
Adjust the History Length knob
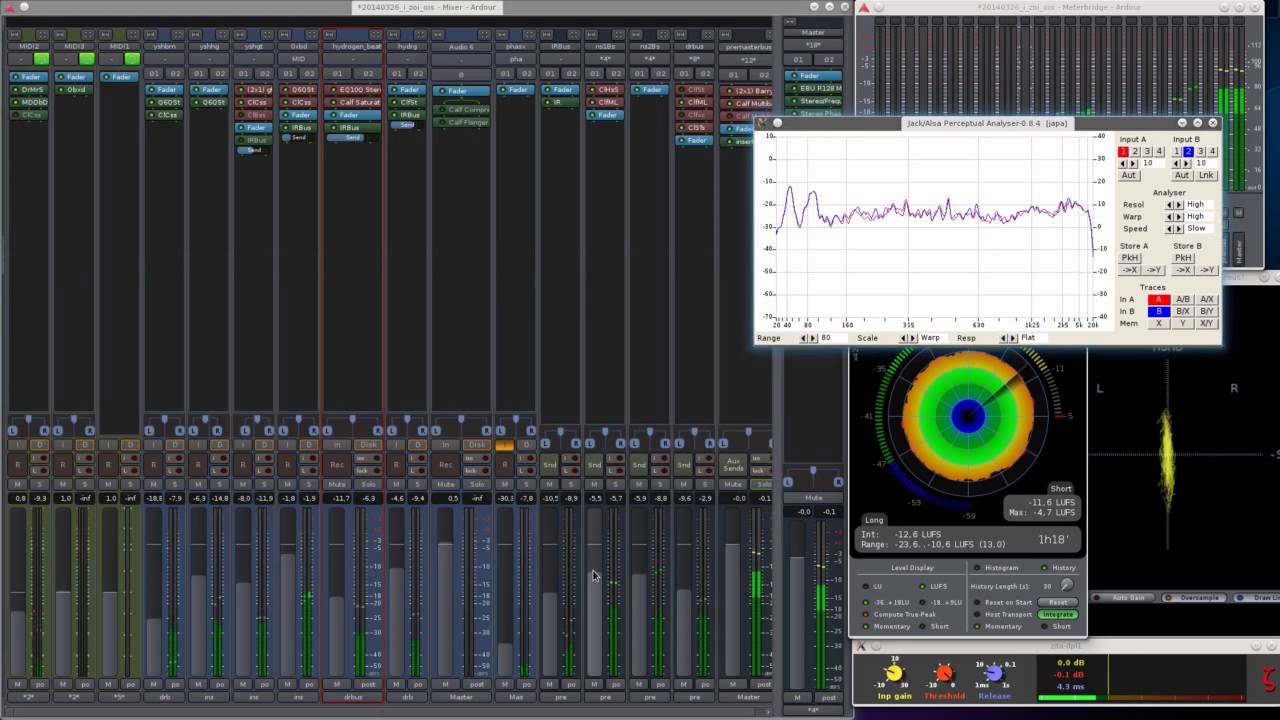point(1067,585)
